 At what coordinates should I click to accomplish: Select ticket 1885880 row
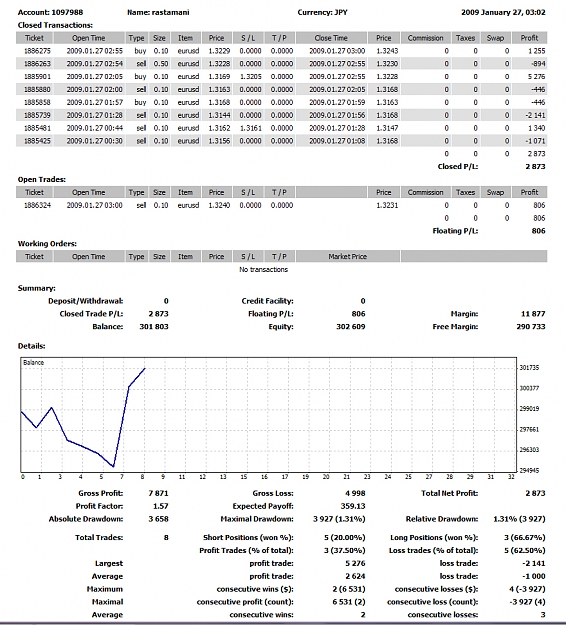281,89
